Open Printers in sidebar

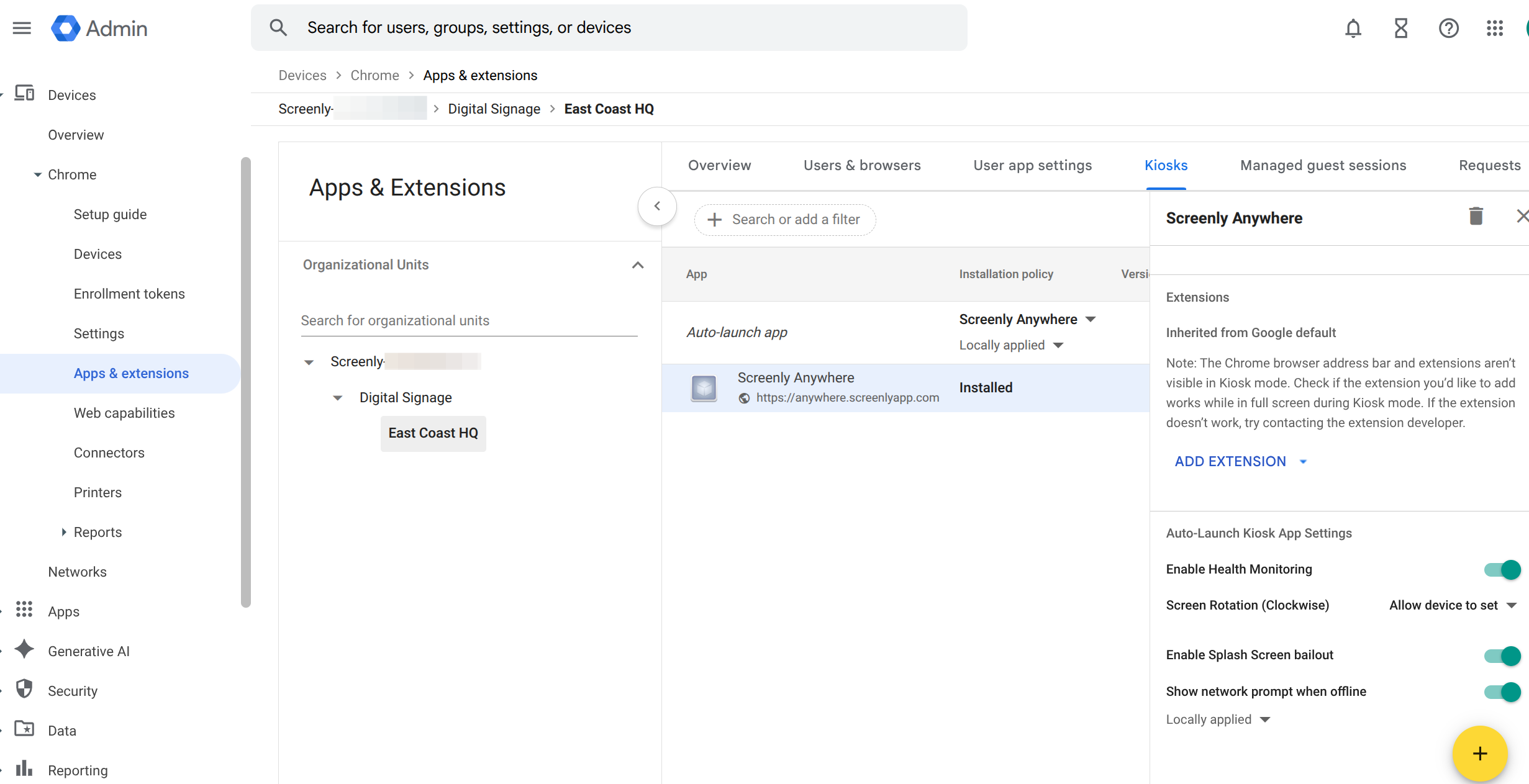coord(98,492)
